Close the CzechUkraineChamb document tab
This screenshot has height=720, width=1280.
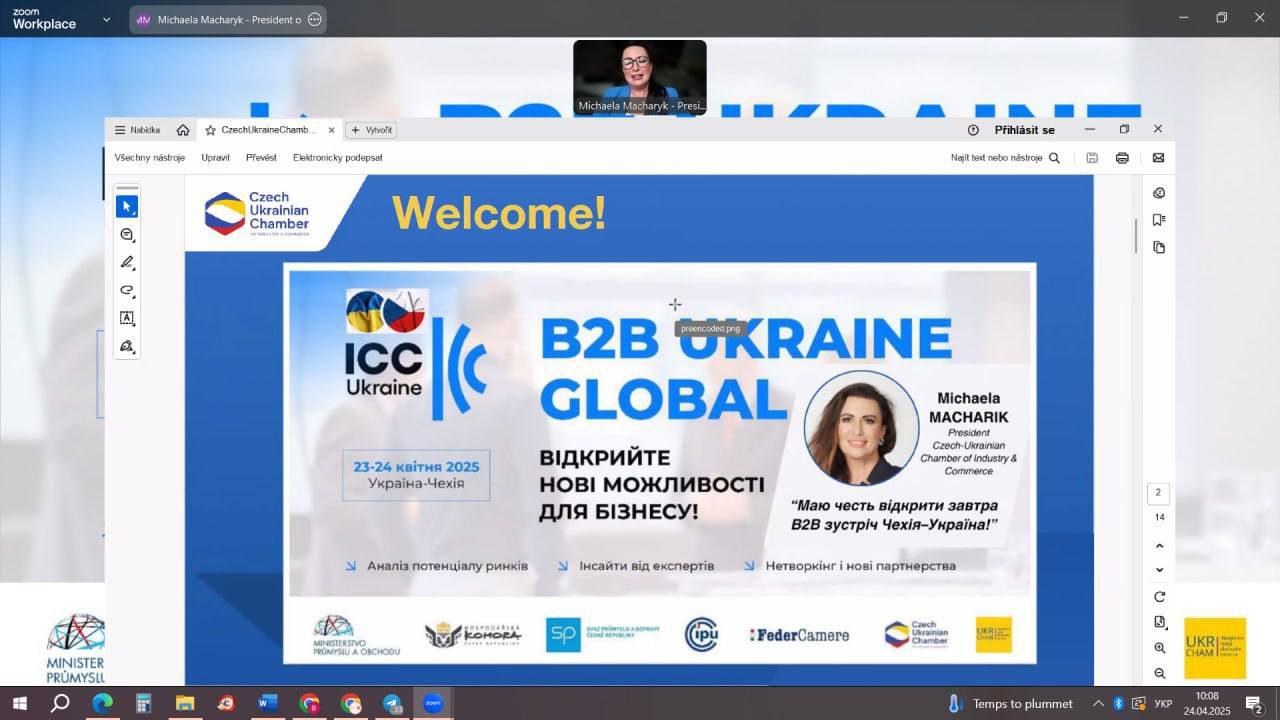tap(332, 130)
